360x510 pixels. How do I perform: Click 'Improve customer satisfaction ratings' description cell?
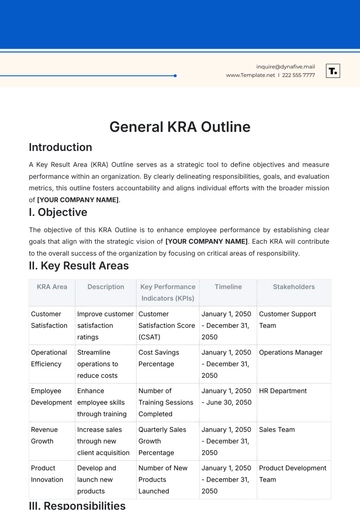tap(105, 326)
